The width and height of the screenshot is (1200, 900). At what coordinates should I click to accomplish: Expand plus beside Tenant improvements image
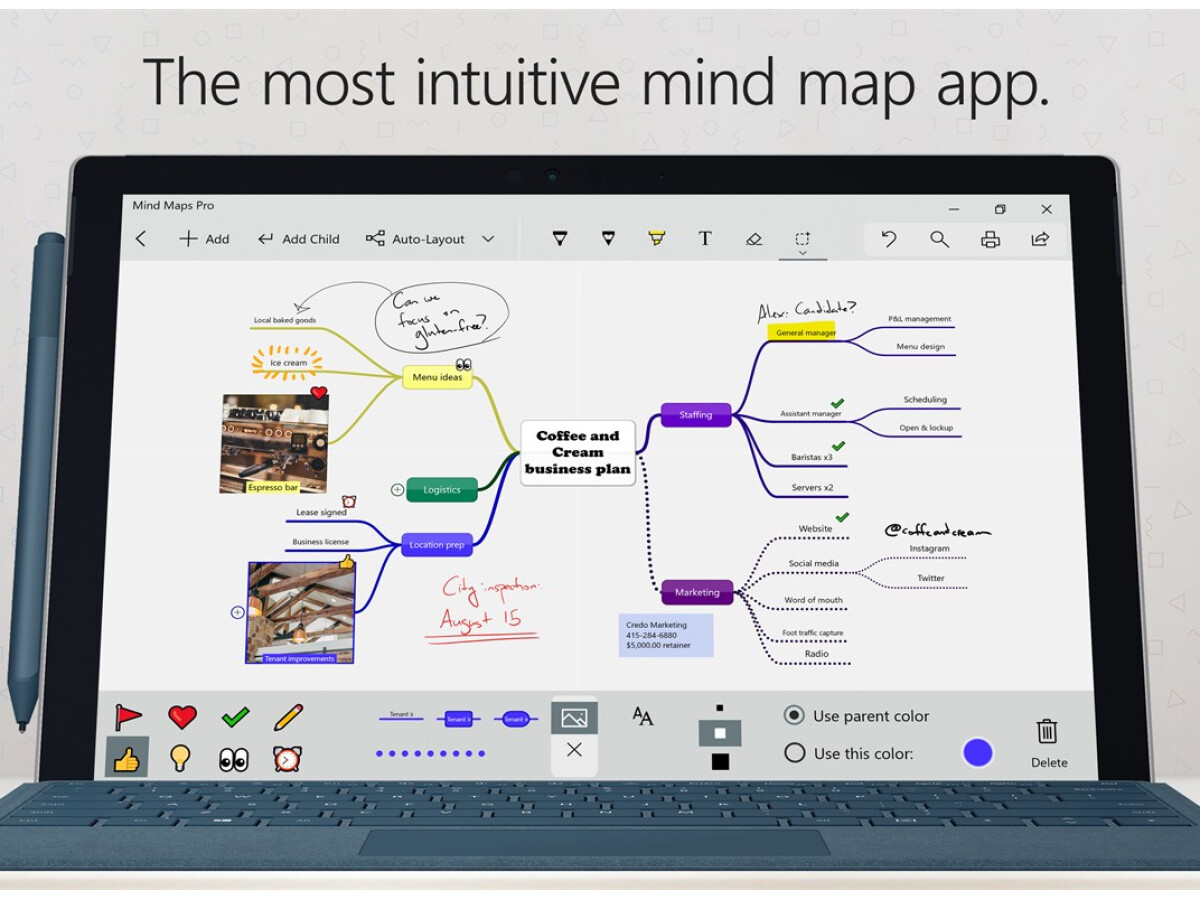[237, 612]
